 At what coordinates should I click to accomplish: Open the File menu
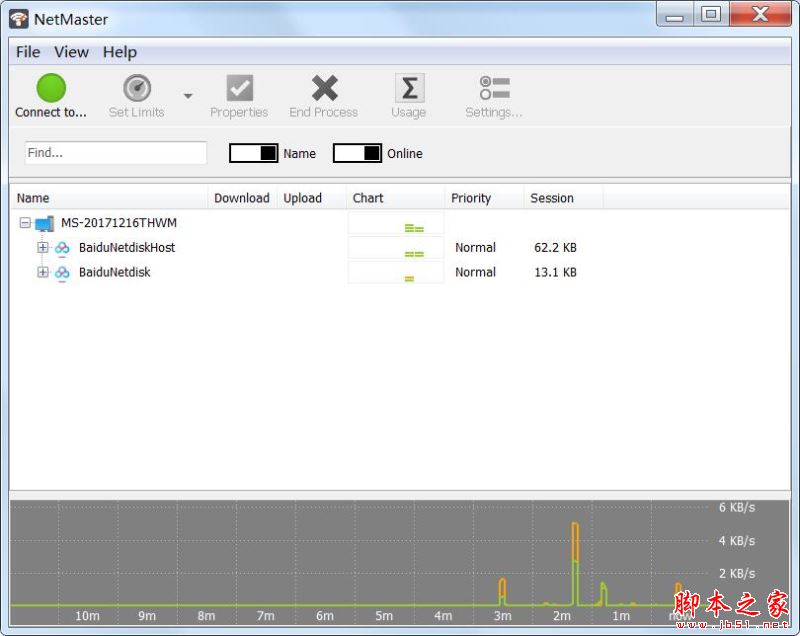click(27, 52)
